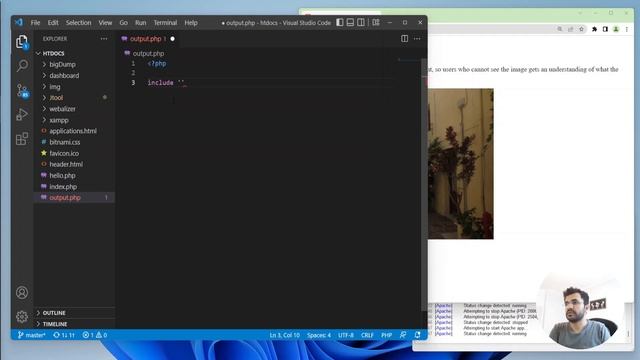Open the File menu
Screen dimensions: 640x360
point(36,22)
